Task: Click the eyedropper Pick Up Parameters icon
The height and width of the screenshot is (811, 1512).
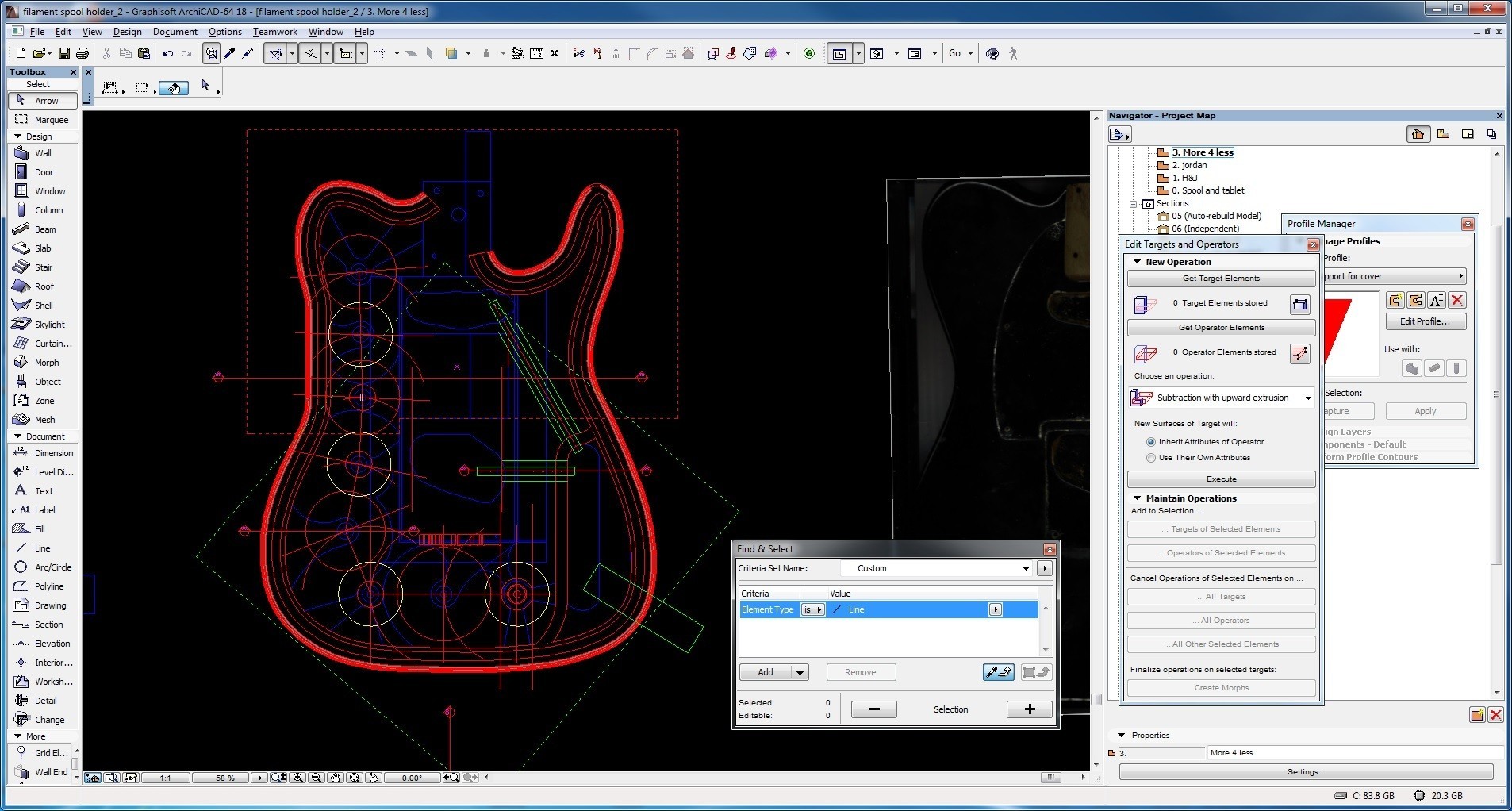Action: (x=230, y=53)
